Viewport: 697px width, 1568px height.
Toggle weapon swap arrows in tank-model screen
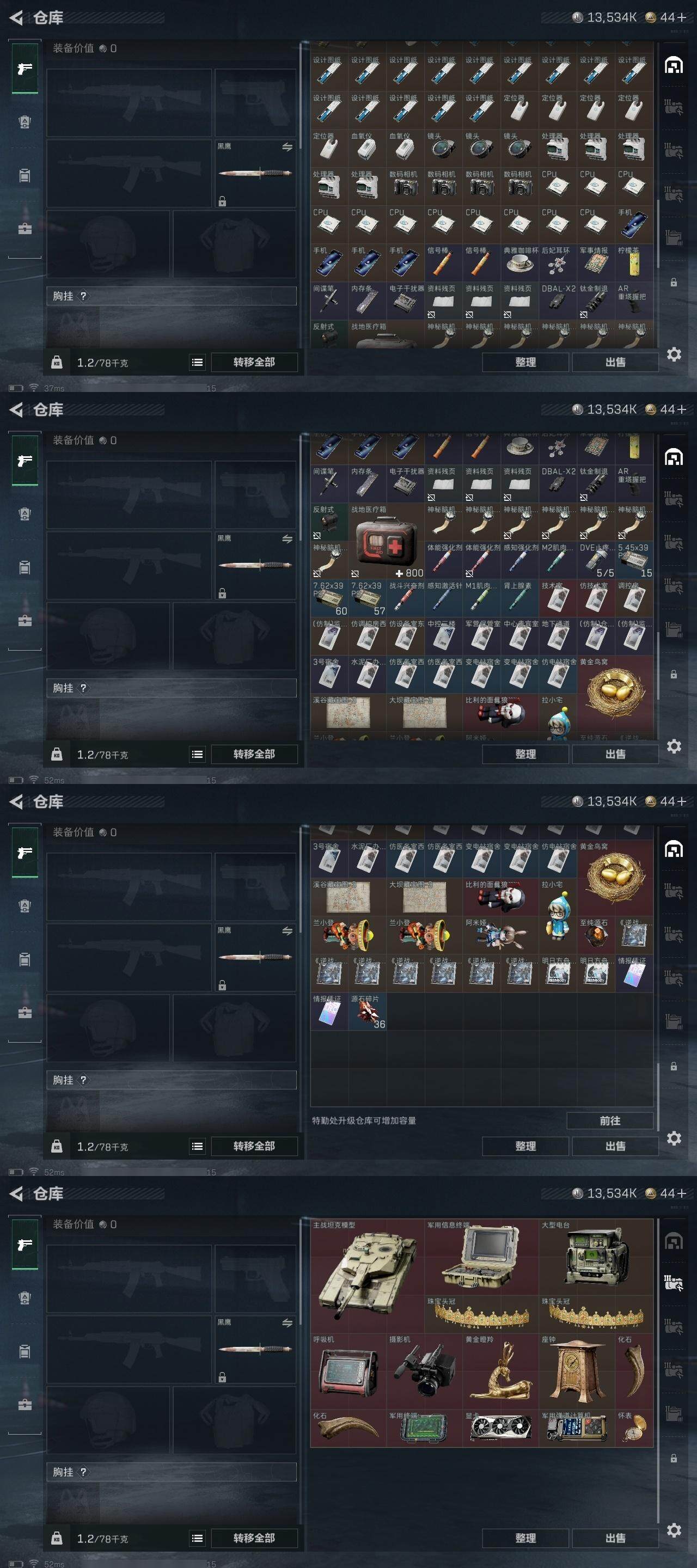point(288,1324)
